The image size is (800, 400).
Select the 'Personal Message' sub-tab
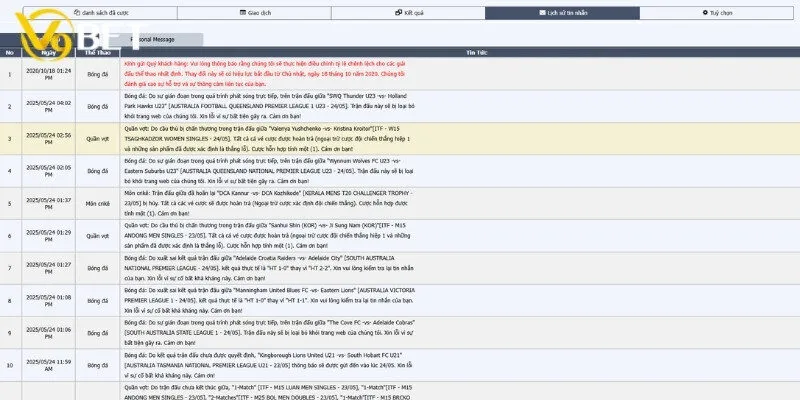[153, 38]
